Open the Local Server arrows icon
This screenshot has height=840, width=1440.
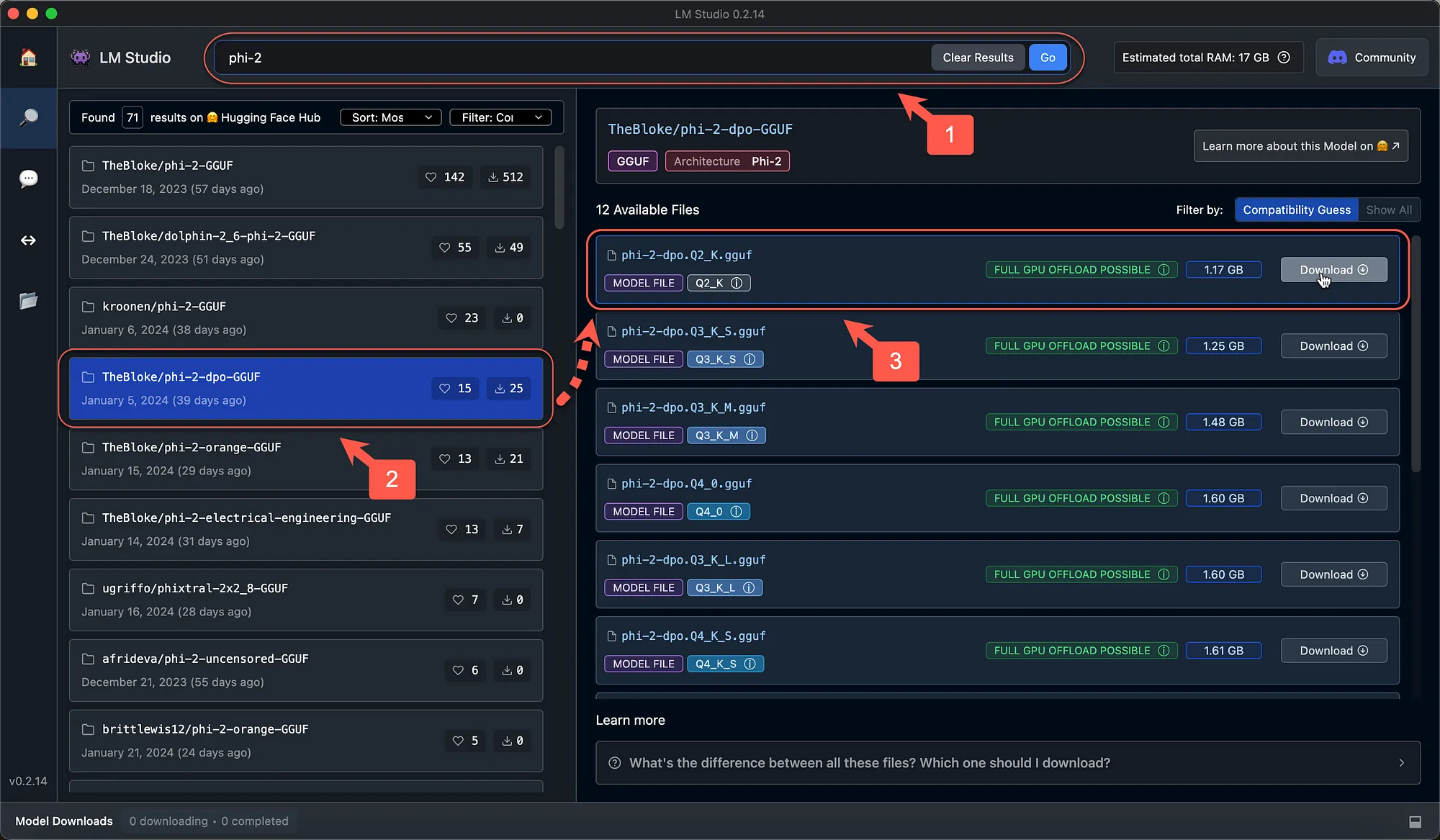[28, 240]
